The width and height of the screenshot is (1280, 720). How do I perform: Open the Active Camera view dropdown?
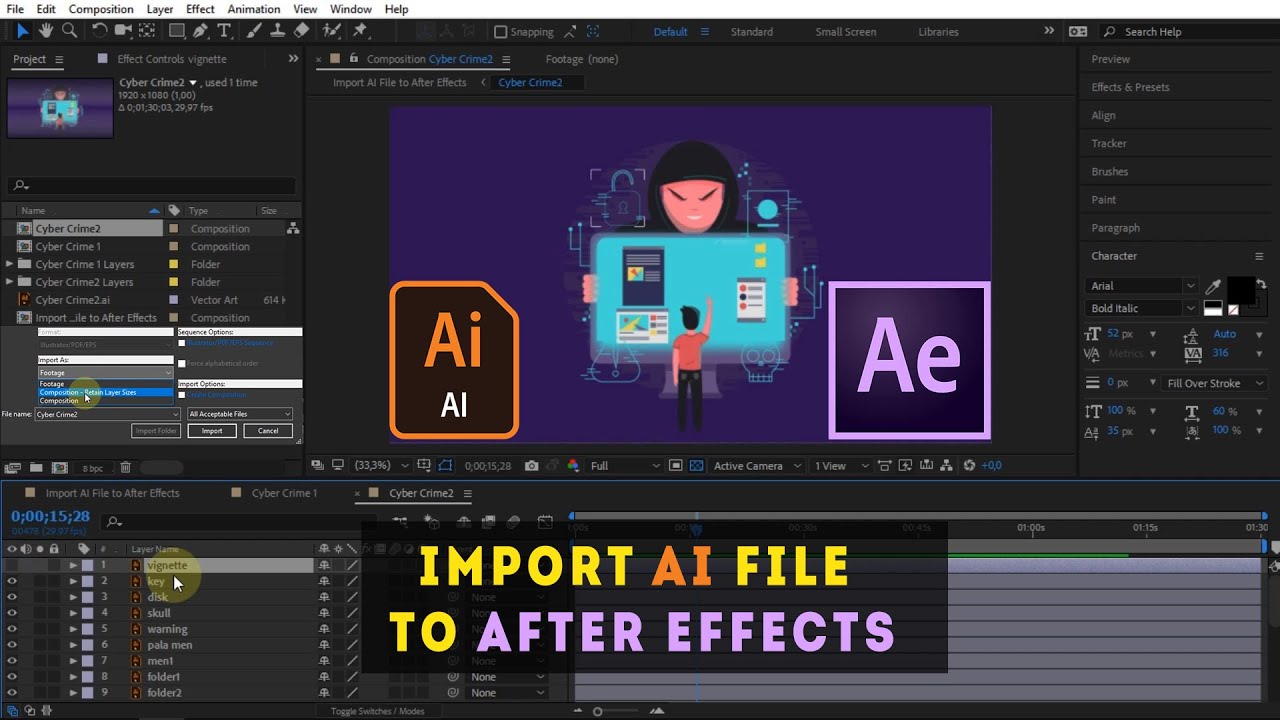[757, 465]
